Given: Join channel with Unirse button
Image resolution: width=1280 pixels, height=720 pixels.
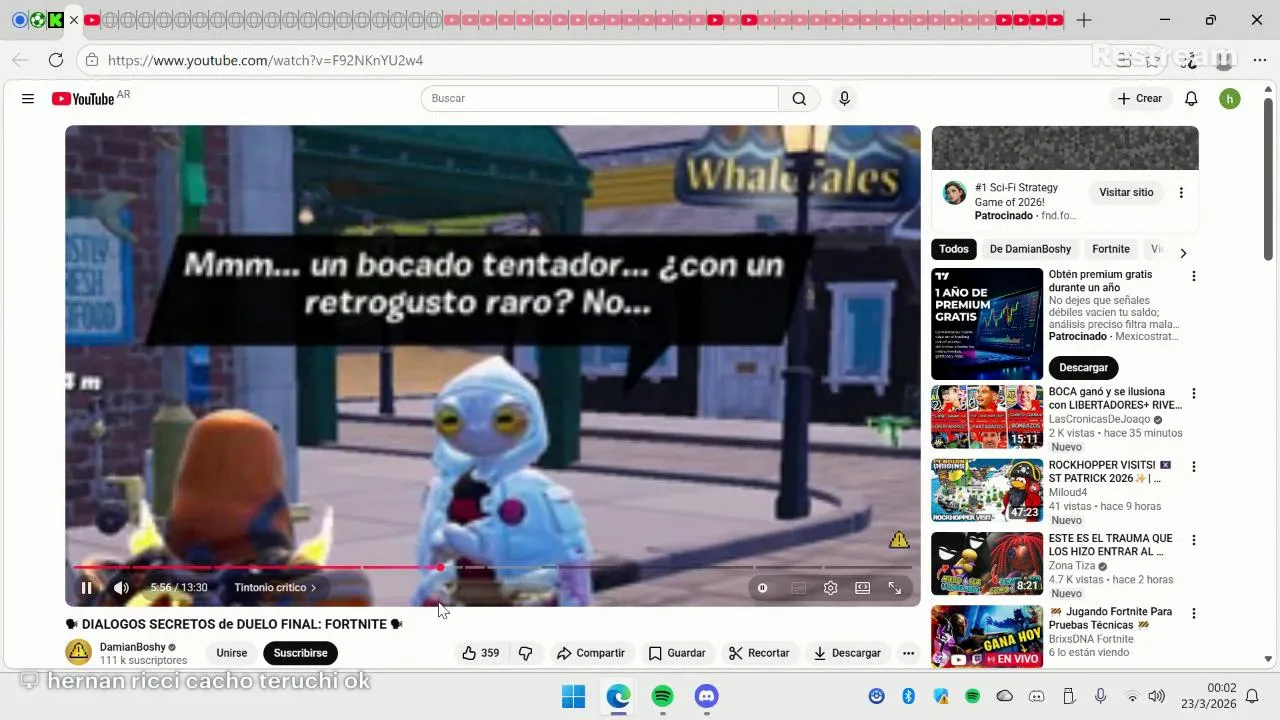Looking at the screenshot, I should coord(231,653).
